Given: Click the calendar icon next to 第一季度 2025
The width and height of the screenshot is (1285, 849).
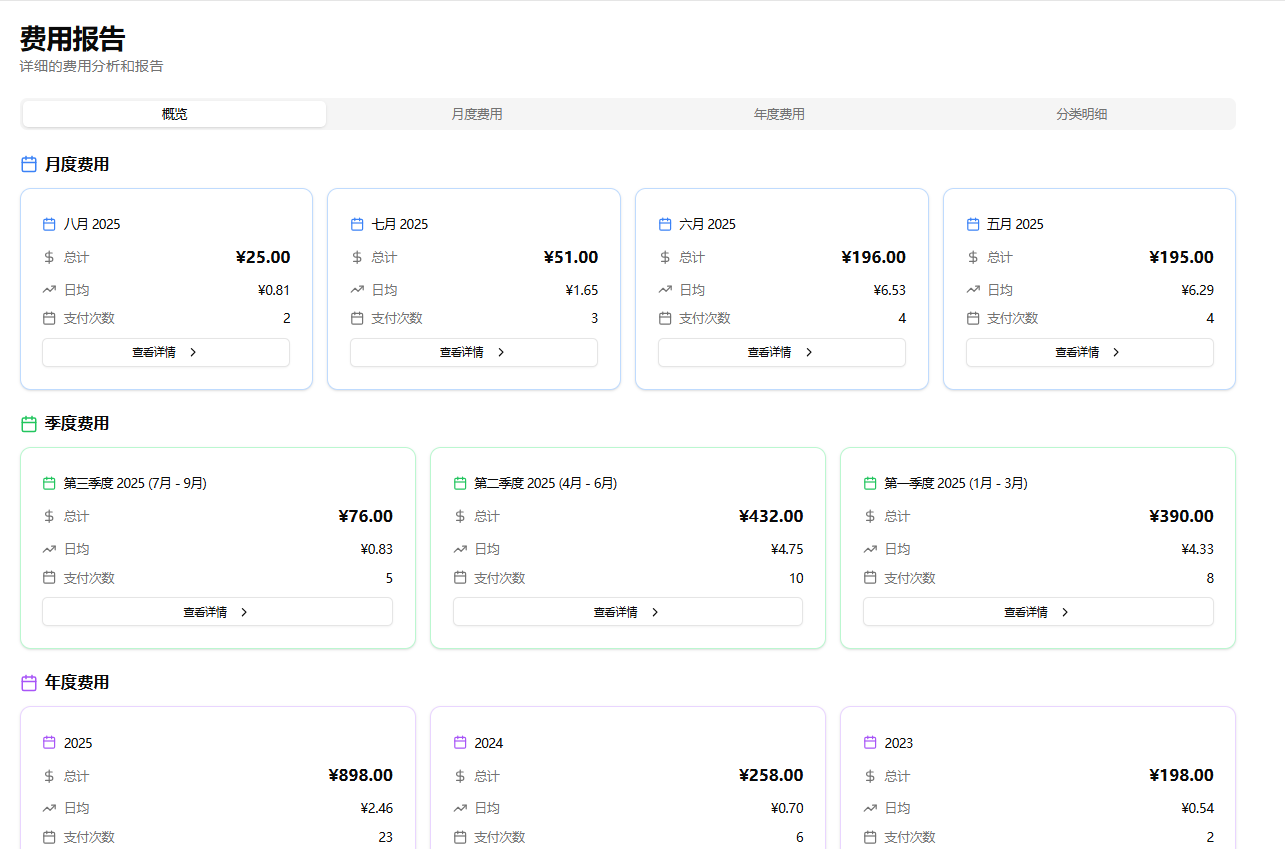Looking at the screenshot, I should (870, 483).
